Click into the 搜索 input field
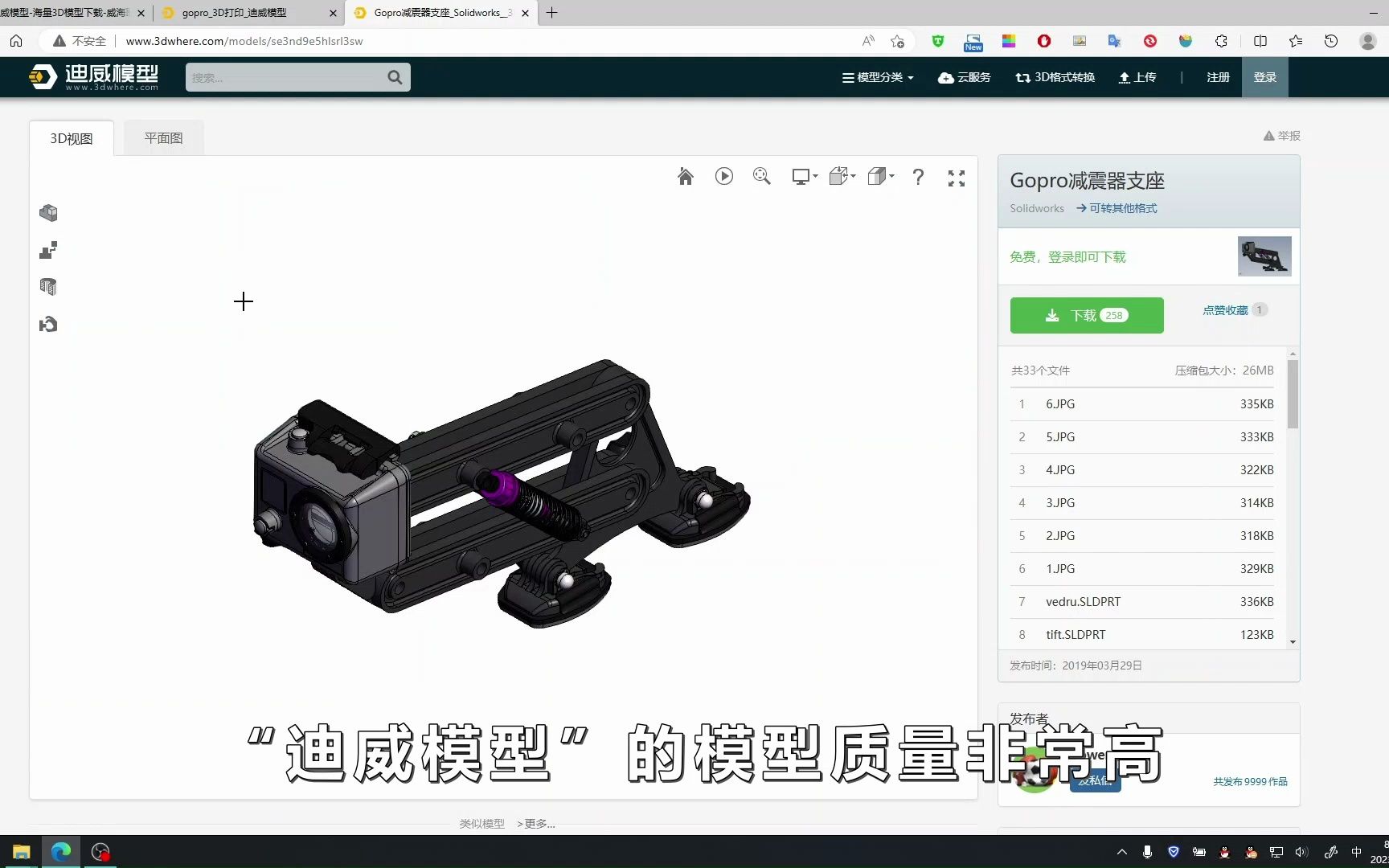 pyautogui.click(x=285, y=77)
